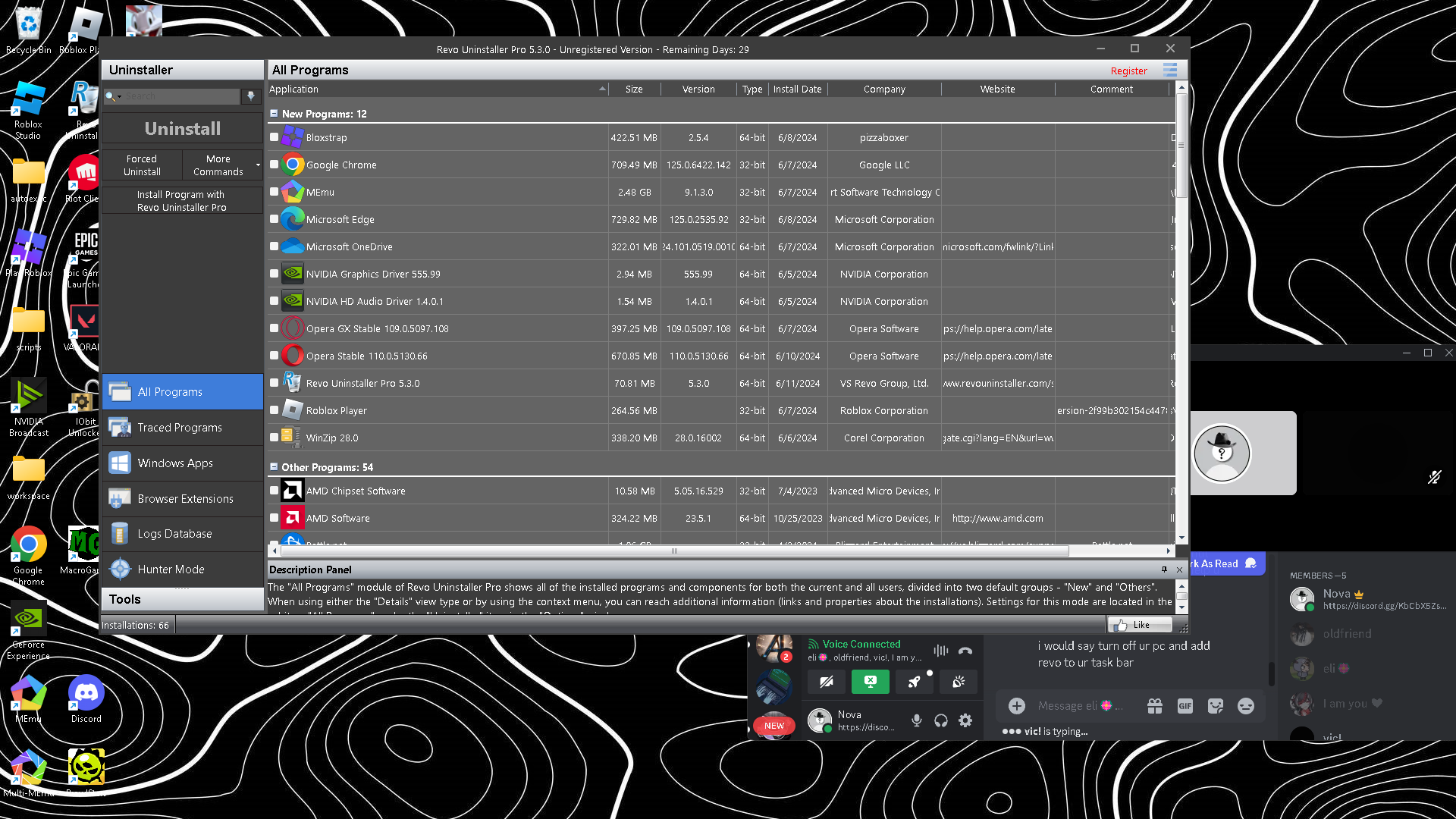The height and width of the screenshot is (819, 1456).
Task: Collapse the New Programs group
Action: point(274,114)
